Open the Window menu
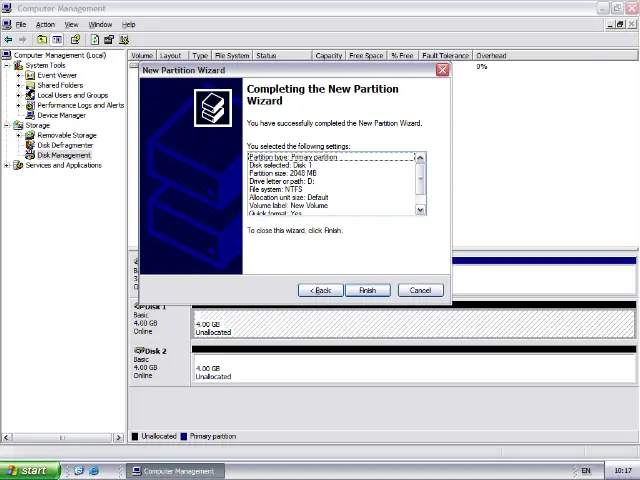Screen dimensions: 640x480 tap(100, 24)
